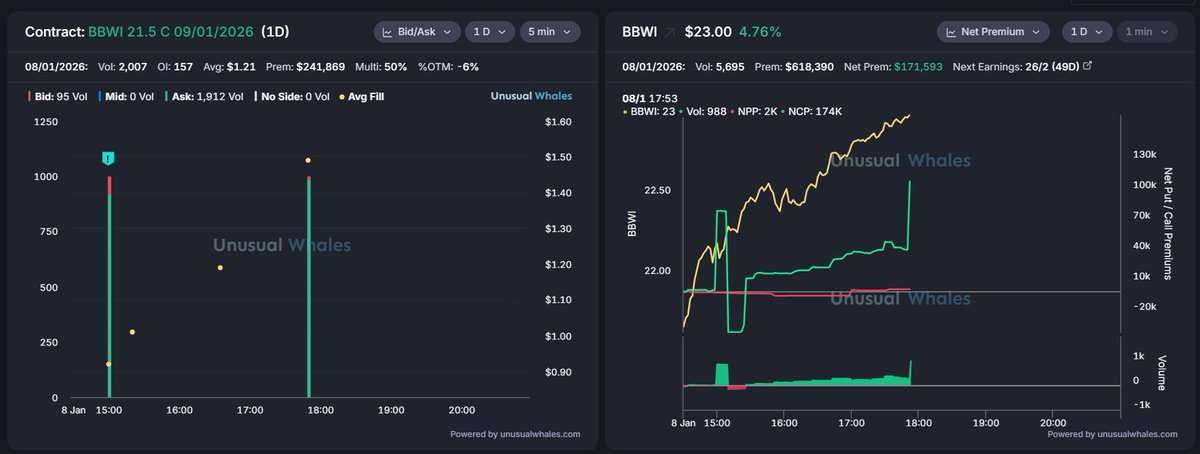Open the BBWI chart 1 D range dropdown

click(1087, 32)
